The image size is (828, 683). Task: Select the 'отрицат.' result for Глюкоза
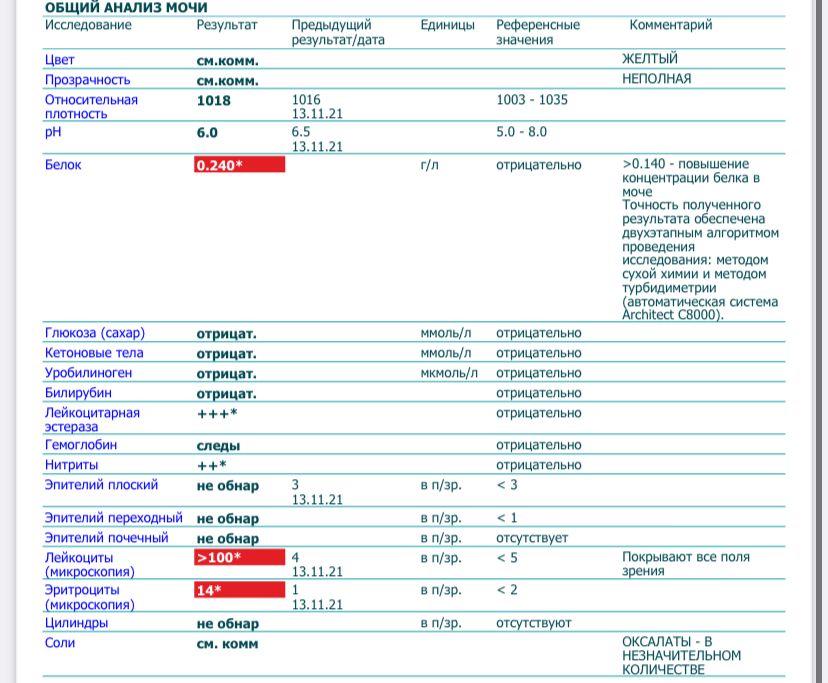226,334
